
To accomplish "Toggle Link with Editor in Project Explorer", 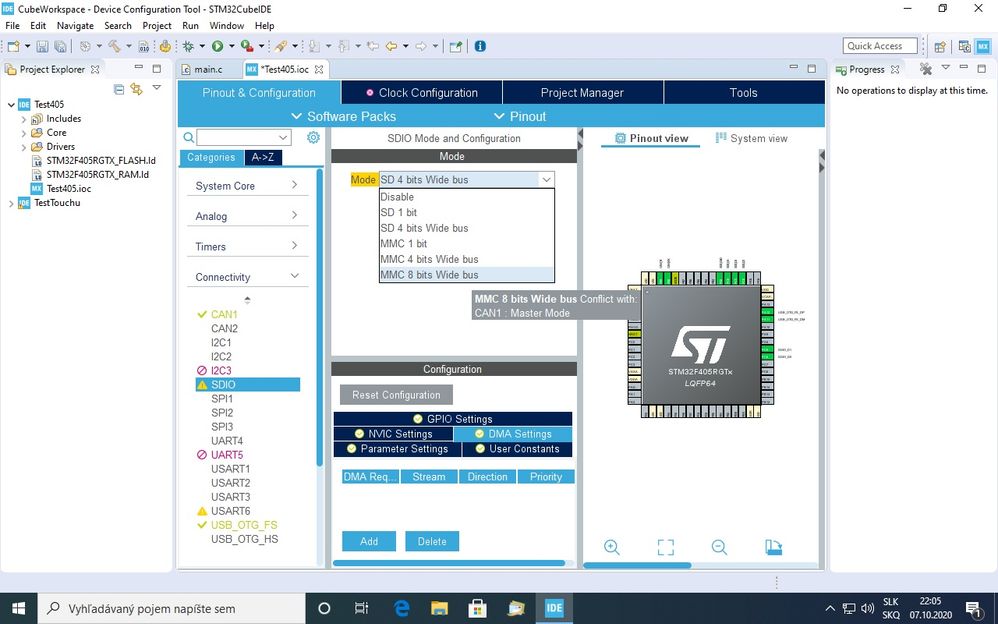I will (136, 89).
